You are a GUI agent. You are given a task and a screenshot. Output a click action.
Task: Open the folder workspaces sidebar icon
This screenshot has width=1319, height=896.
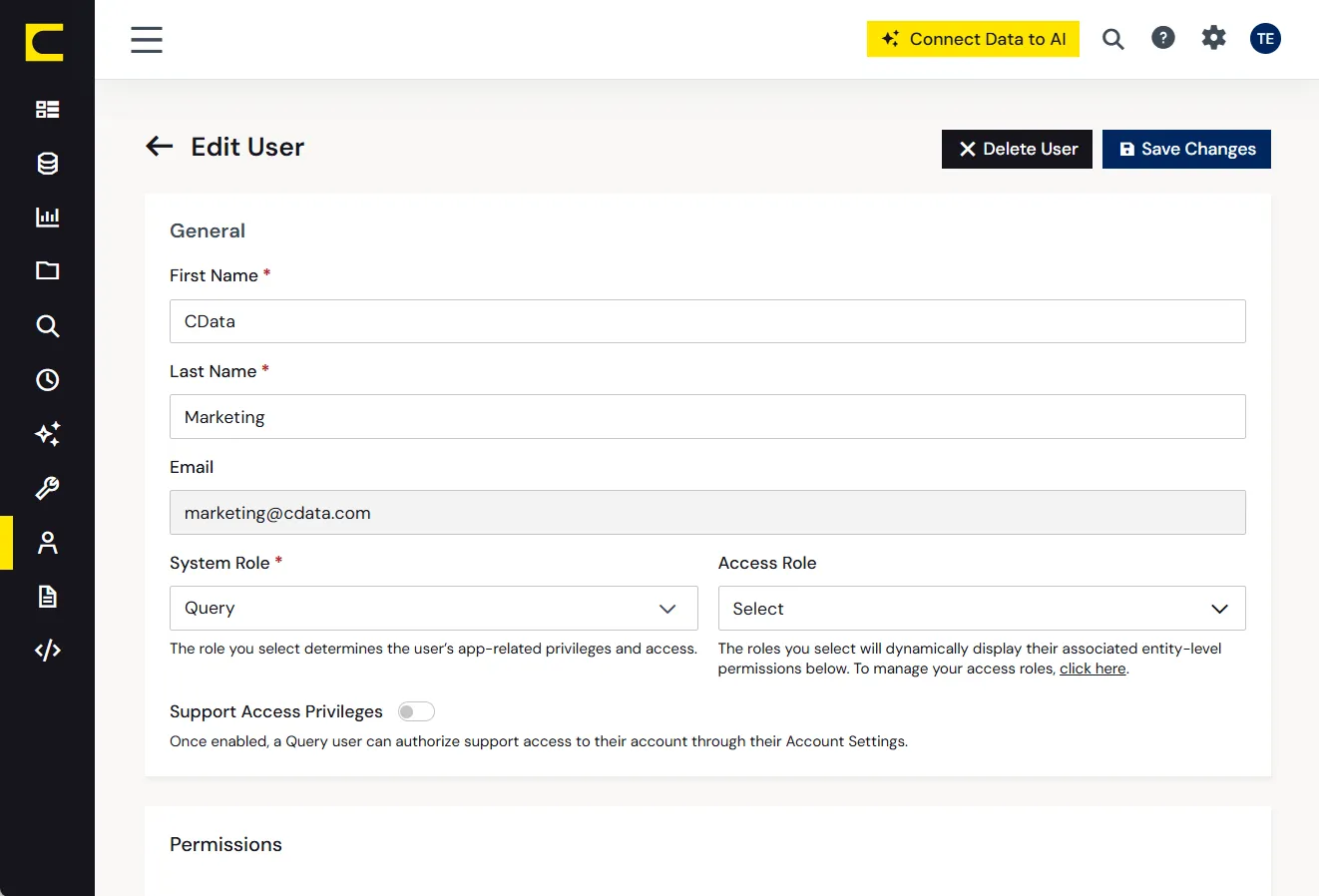(x=47, y=270)
